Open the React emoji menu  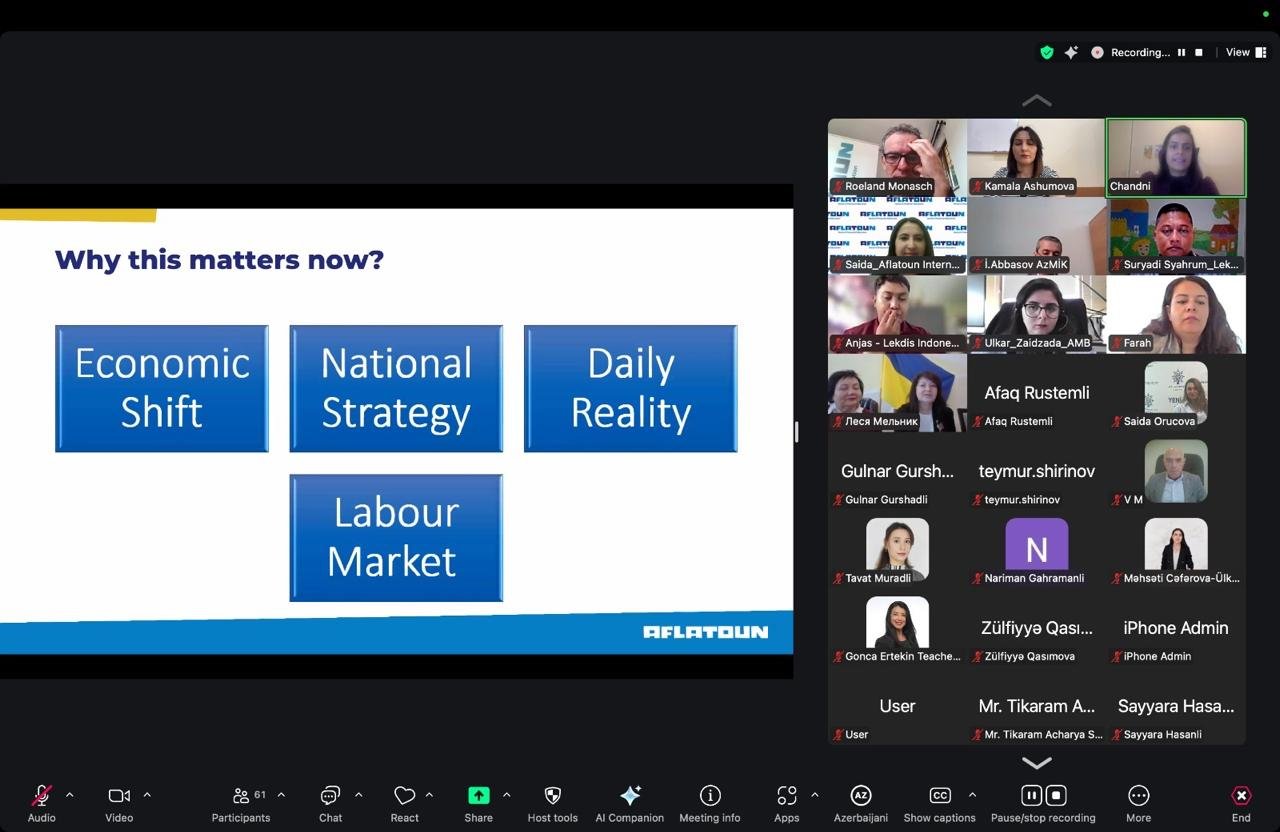(x=404, y=796)
